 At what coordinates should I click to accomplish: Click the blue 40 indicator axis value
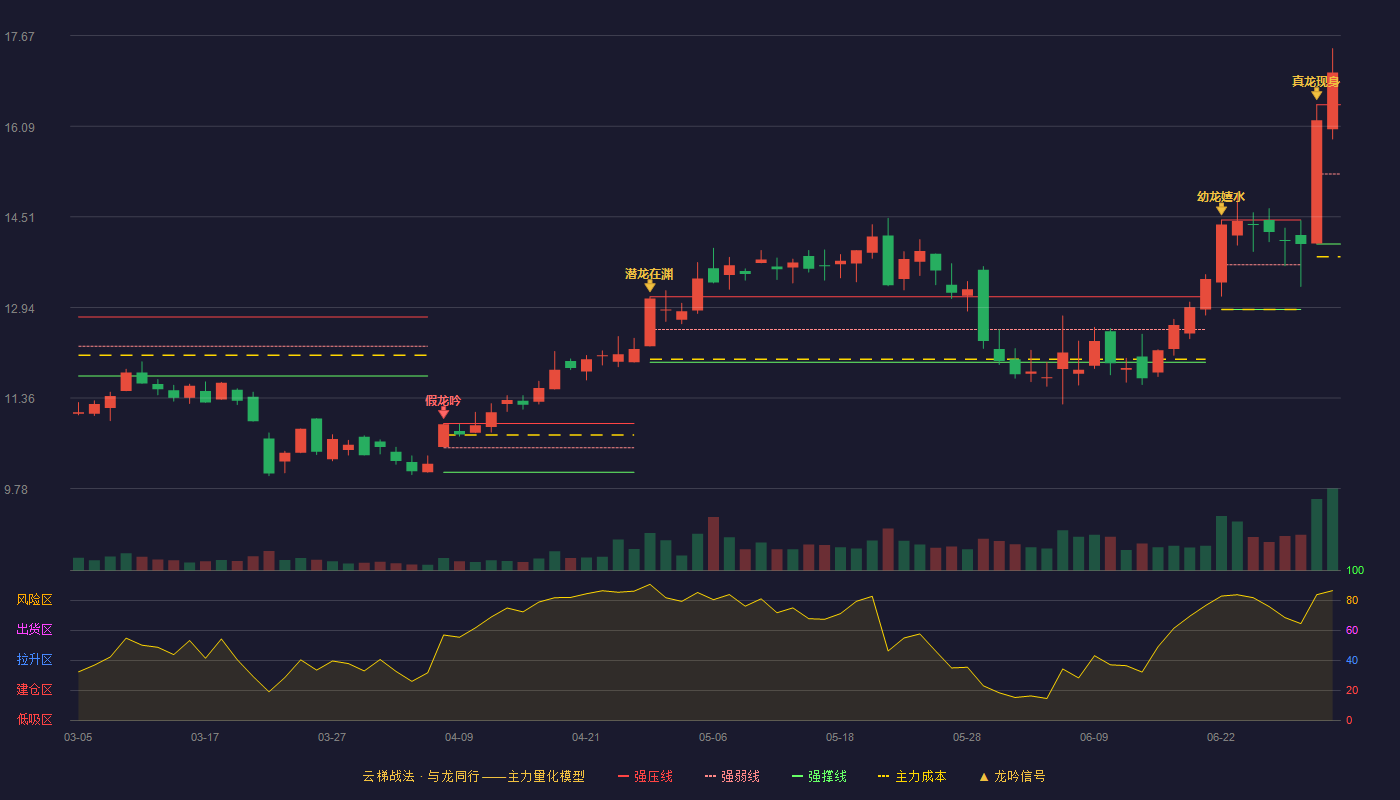1352,660
